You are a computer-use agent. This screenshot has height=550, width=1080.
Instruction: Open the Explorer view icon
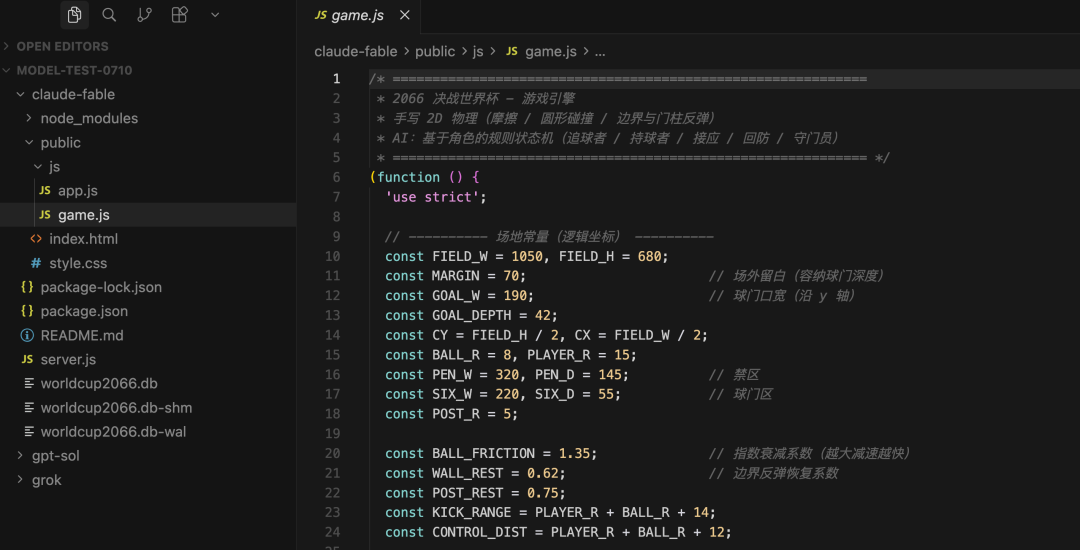[74, 14]
